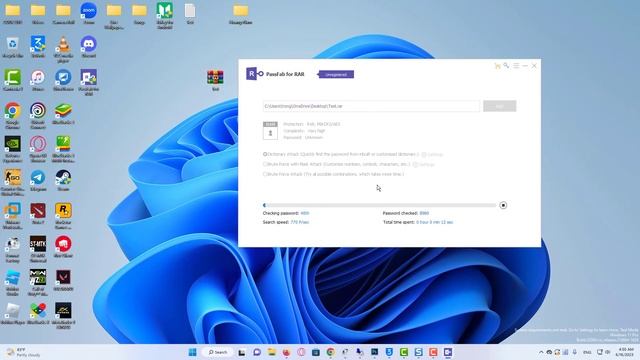This screenshot has height=360, width=640.
Task: Select Brute Force with Mask Attack option
Action: click(265, 164)
